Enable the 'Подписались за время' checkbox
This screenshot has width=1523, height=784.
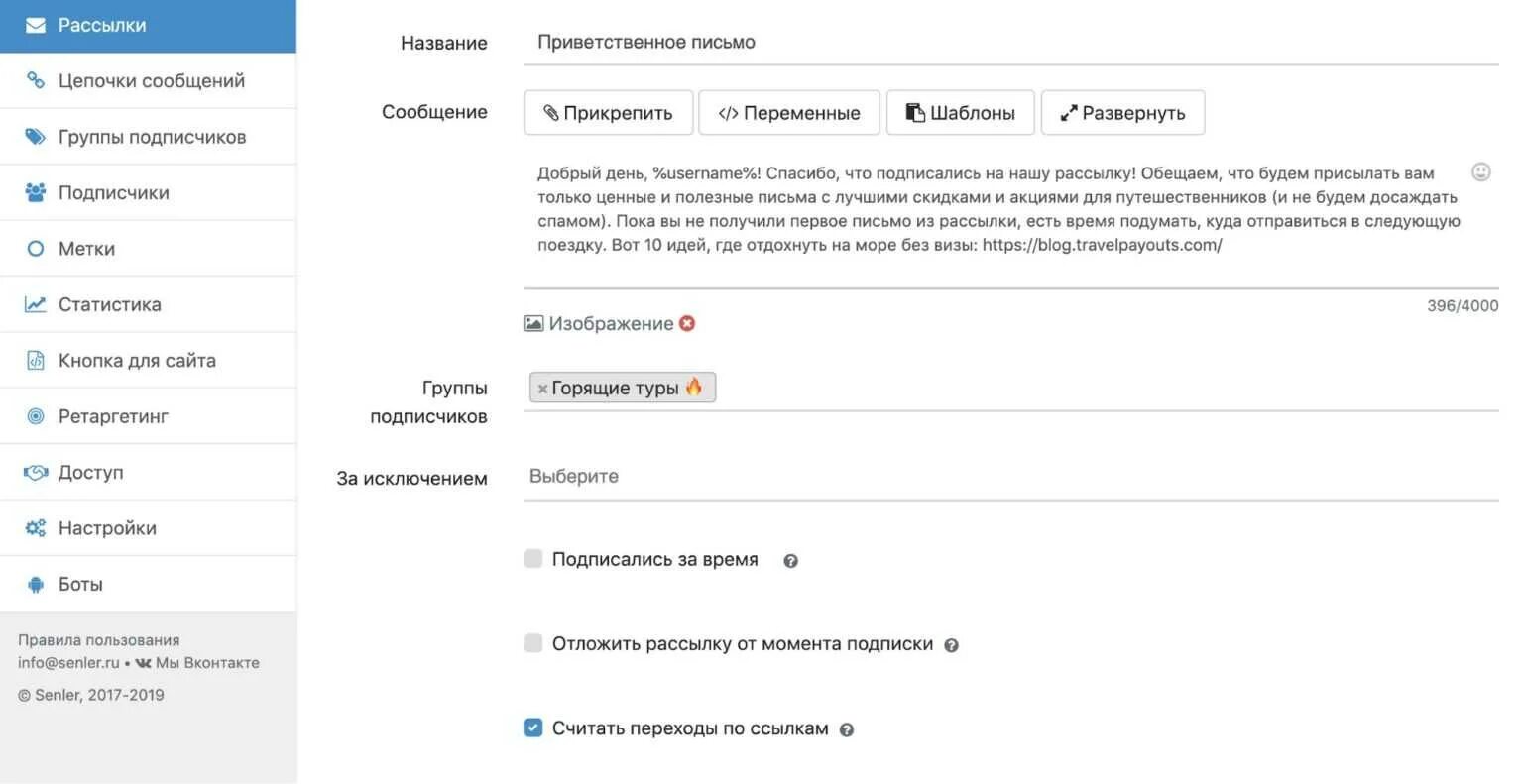point(533,559)
